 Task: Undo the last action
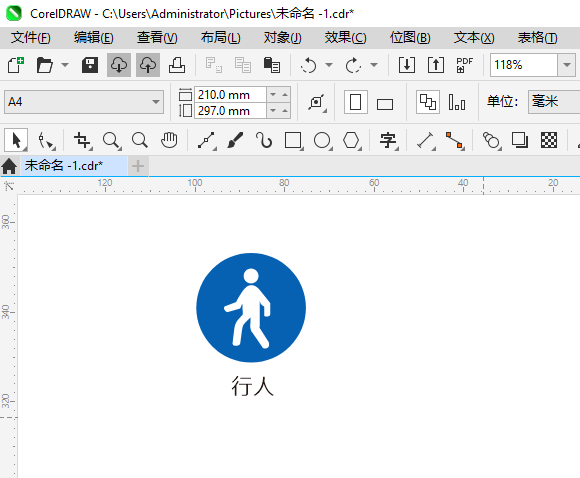point(308,65)
